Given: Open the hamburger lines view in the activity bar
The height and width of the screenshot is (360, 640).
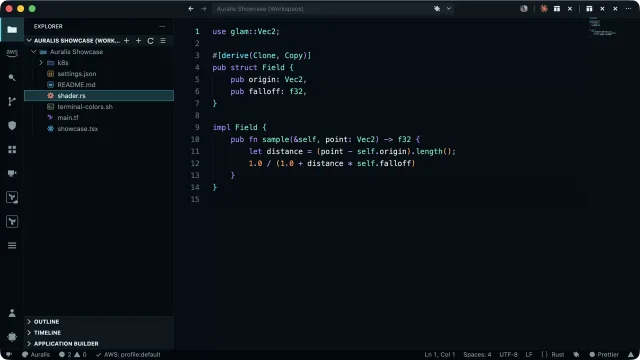Looking at the screenshot, I should [x=12, y=245].
